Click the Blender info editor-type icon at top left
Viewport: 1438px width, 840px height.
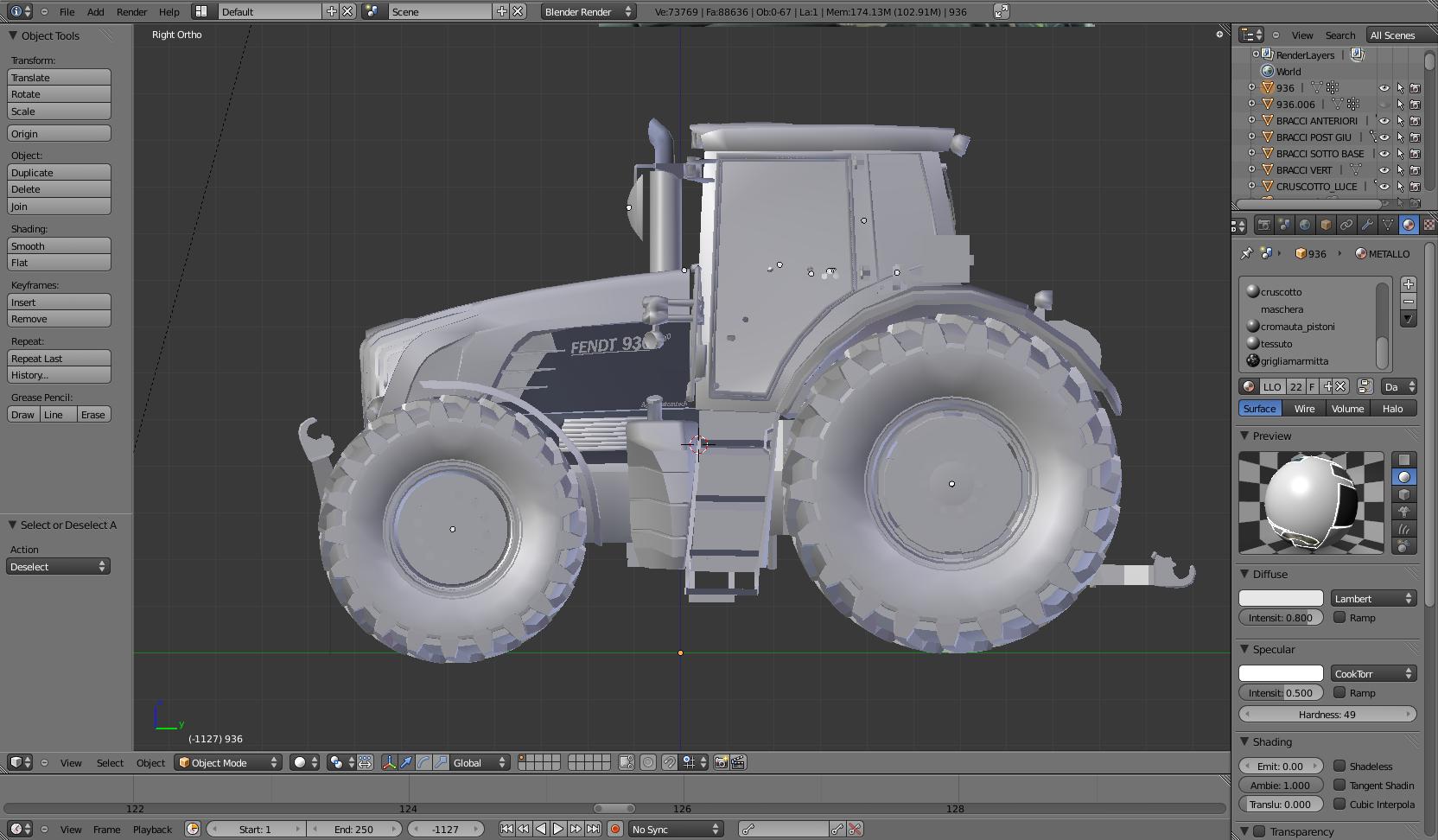20,11
